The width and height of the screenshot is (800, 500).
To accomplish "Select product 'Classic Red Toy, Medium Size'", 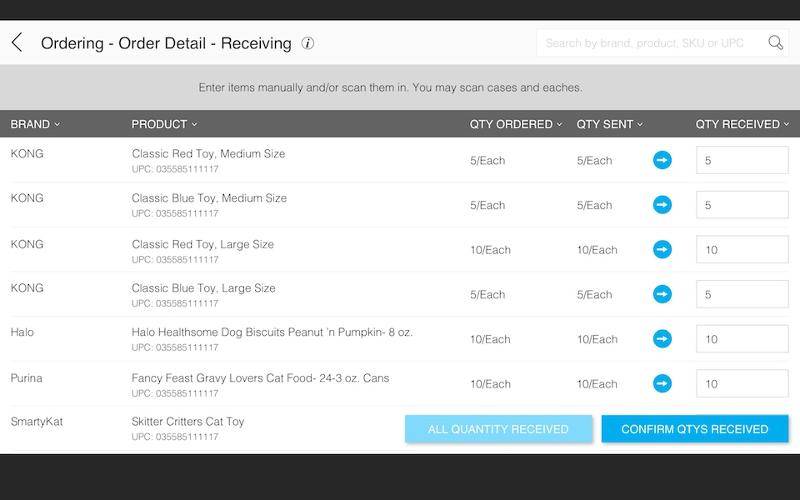I will 208,154.
